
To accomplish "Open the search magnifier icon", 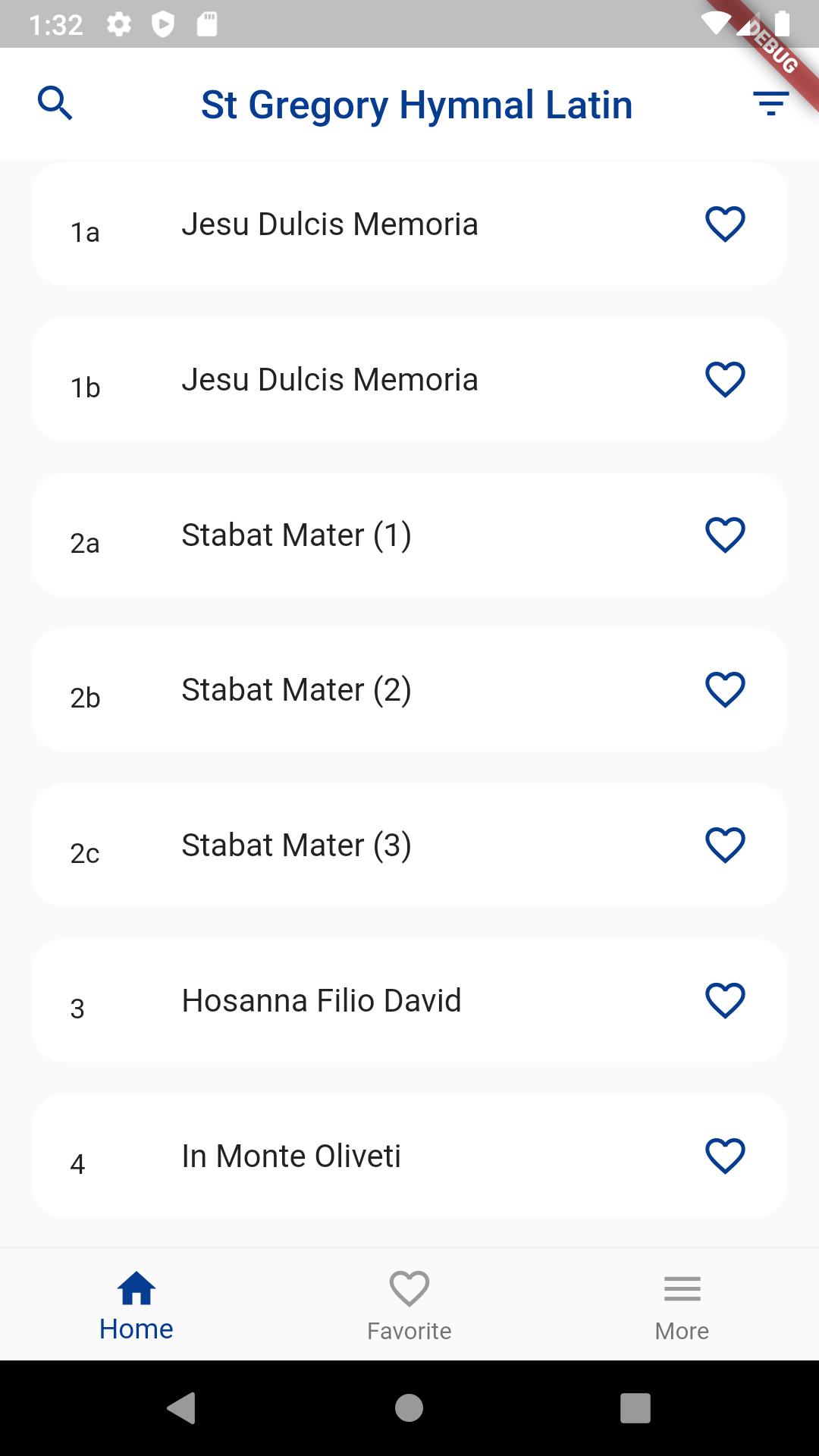I will (x=55, y=103).
